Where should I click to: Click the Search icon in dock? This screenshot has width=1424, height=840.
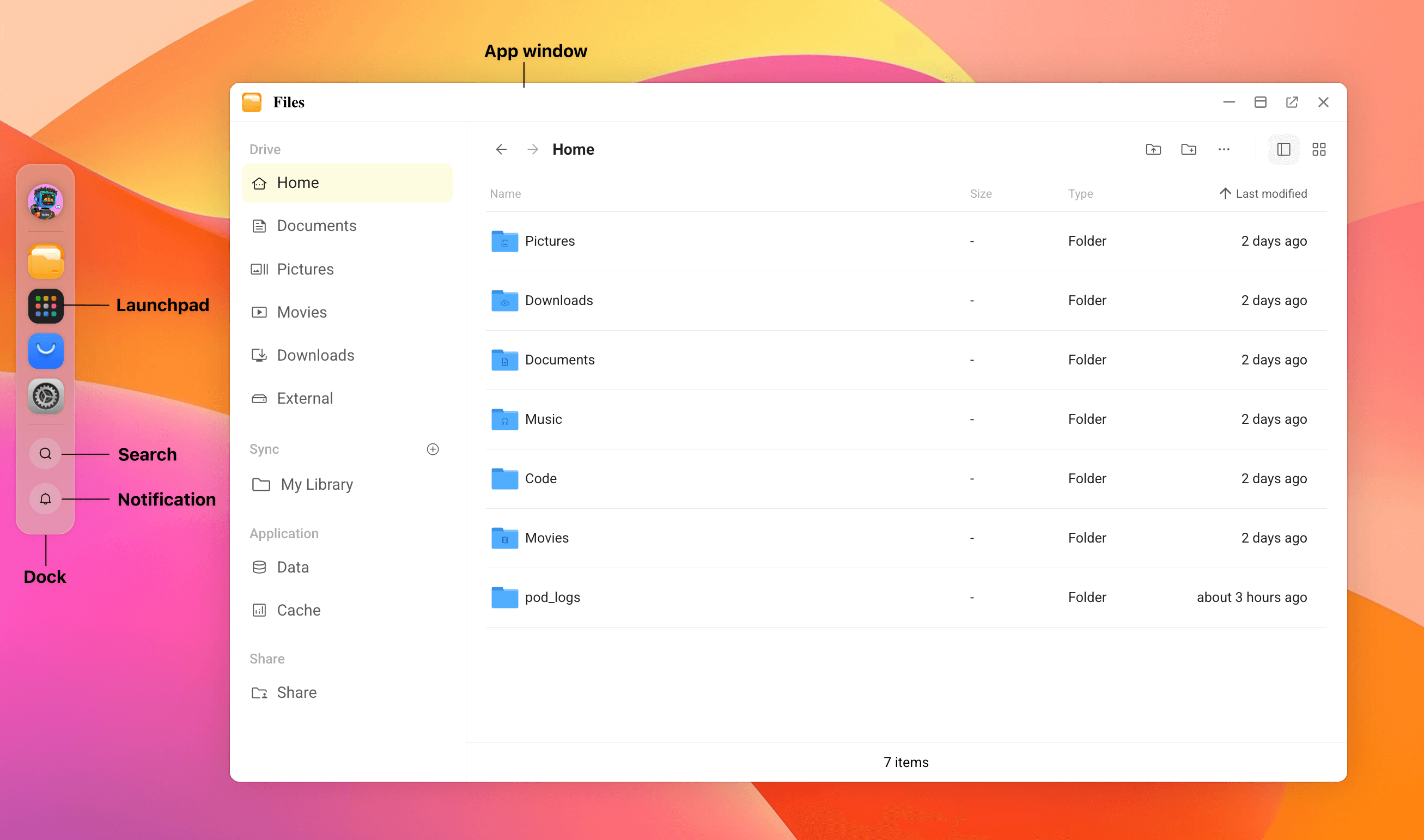[46, 454]
